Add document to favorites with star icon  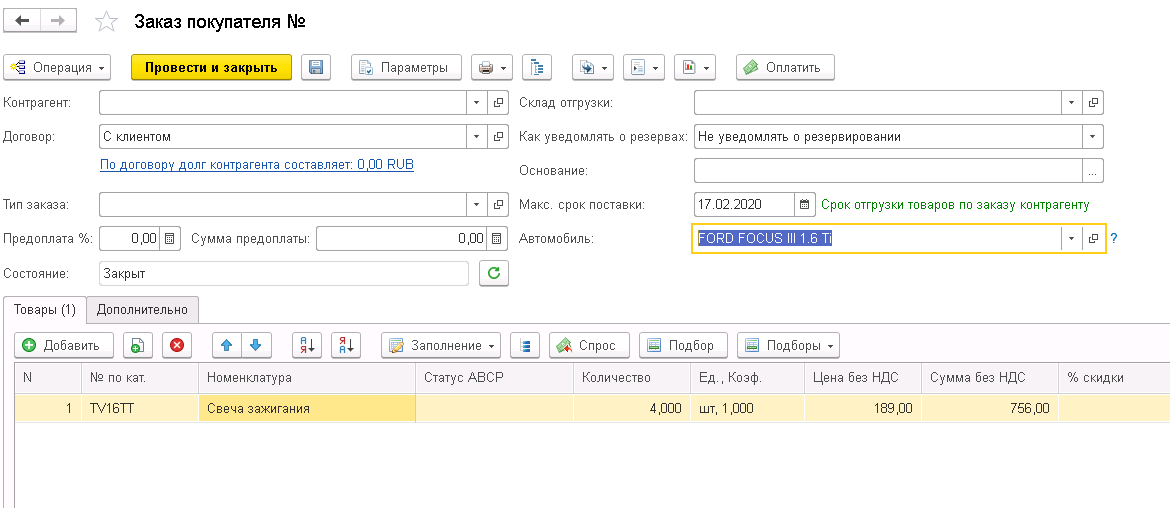[x=107, y=22]
